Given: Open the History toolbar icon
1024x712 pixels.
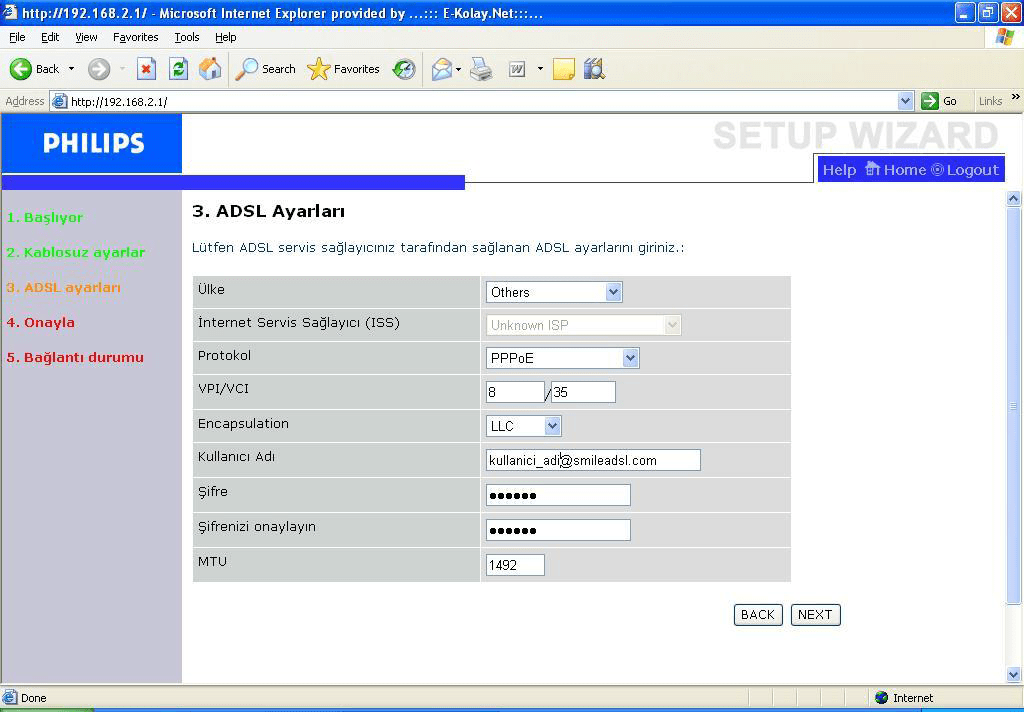Looking at the screenshot, I should [x=404, y=69].
